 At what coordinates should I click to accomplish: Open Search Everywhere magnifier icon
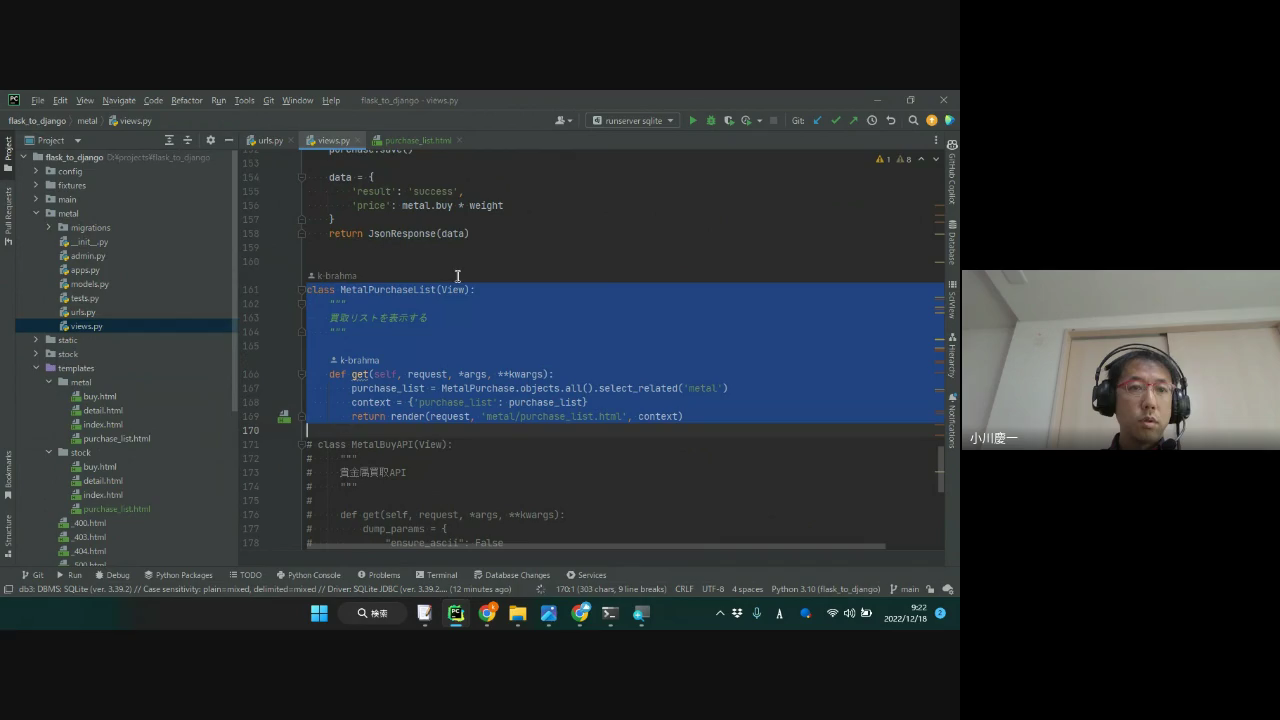tap(913, 121)
